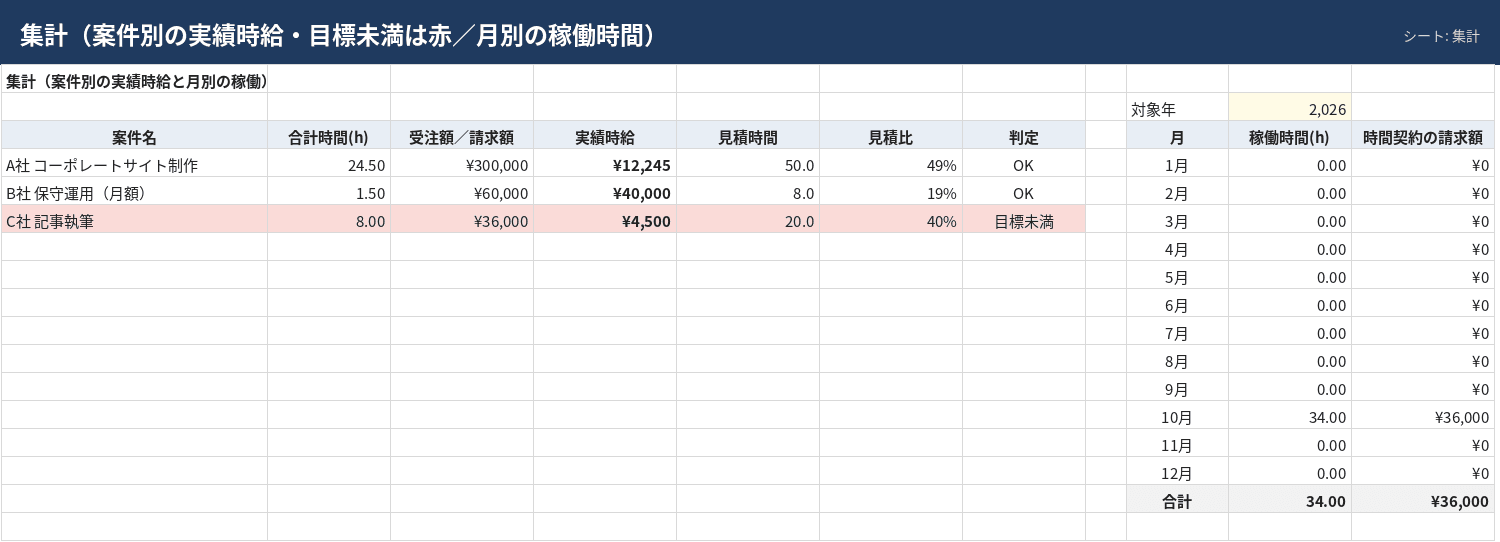Select the A社 コーポレートサイト制作 project name cell
The width and height of the screenshot is (1500, 542).
pyautogui.click(x=135, y=164)
